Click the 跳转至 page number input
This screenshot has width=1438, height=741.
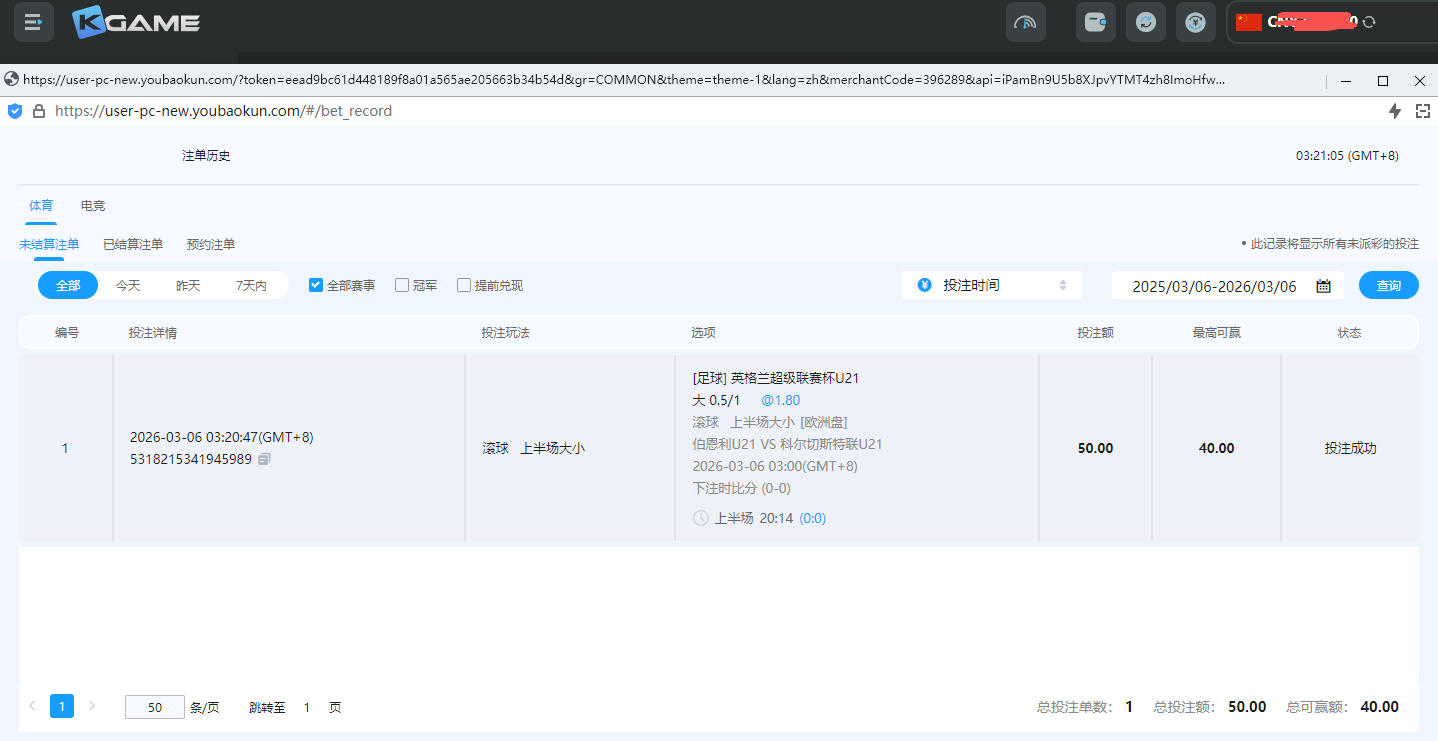click(307, 707)
